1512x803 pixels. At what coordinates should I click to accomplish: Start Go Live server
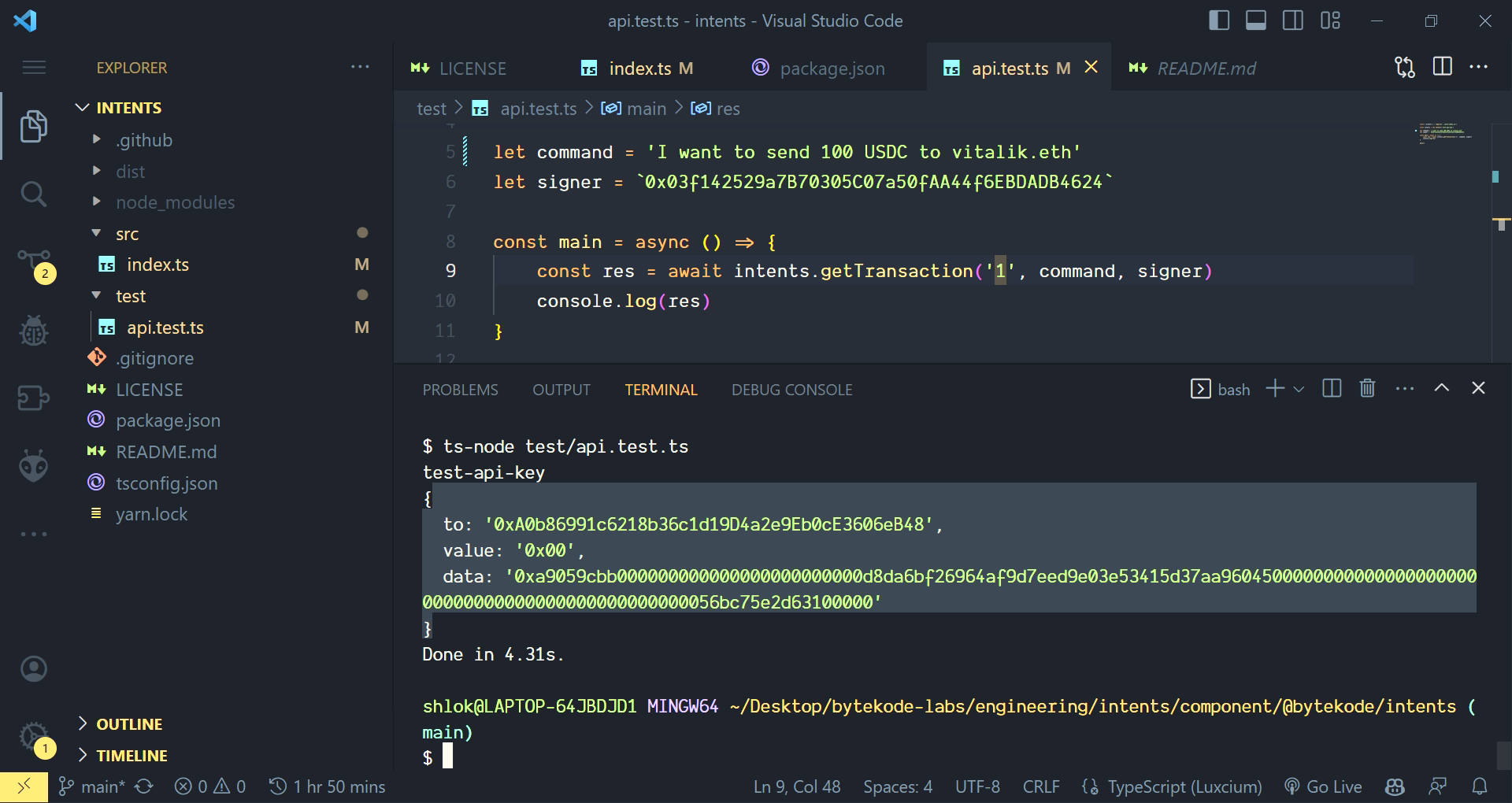click(x=1323, y=786)
